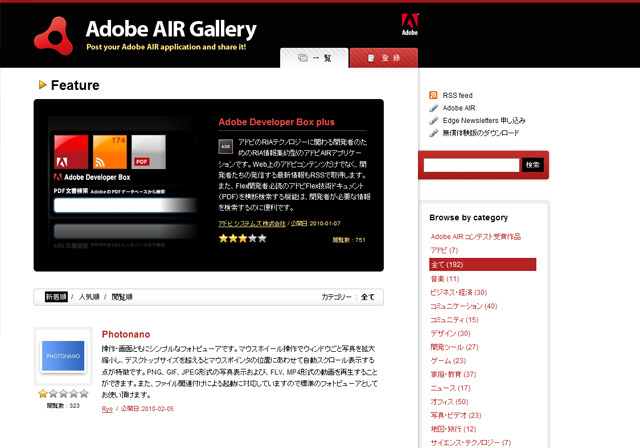Click the orange RSS feed icon
640x448 pixels.
(433, 95)
